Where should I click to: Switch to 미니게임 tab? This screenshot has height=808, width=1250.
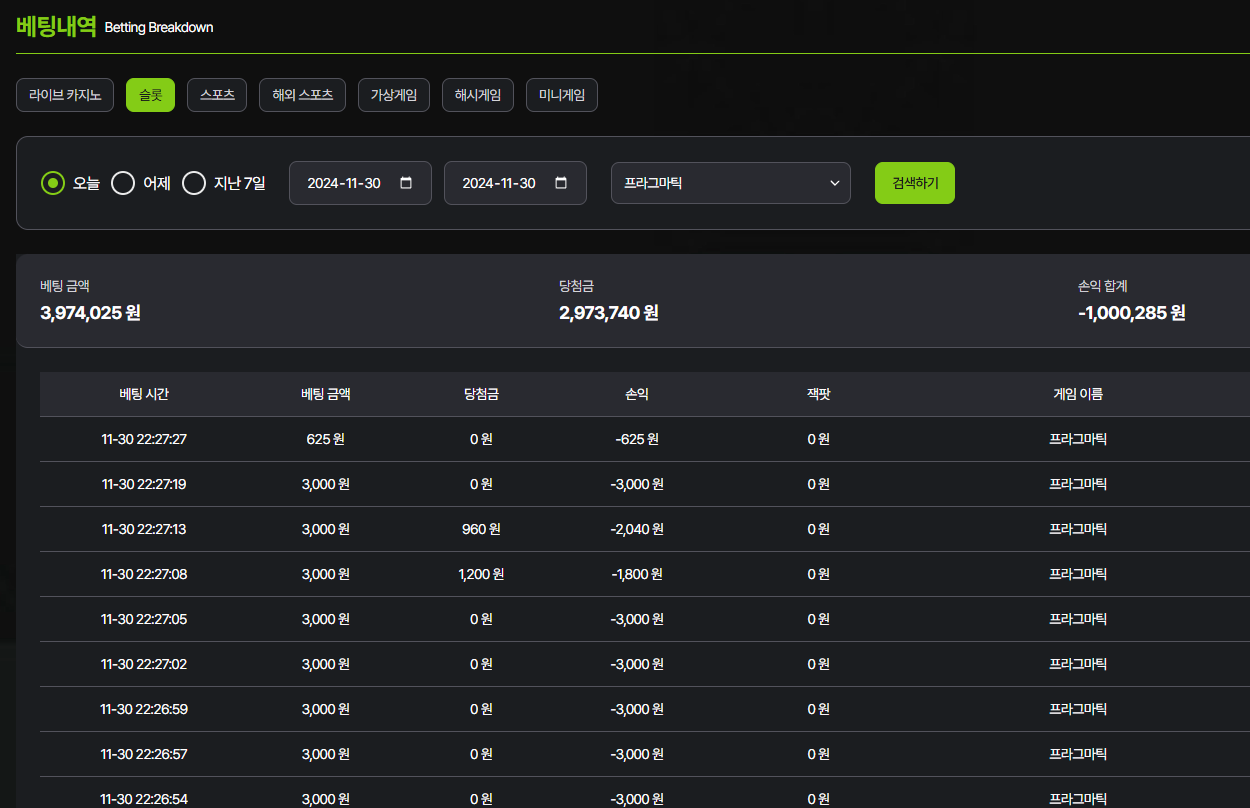coord(562,95)
